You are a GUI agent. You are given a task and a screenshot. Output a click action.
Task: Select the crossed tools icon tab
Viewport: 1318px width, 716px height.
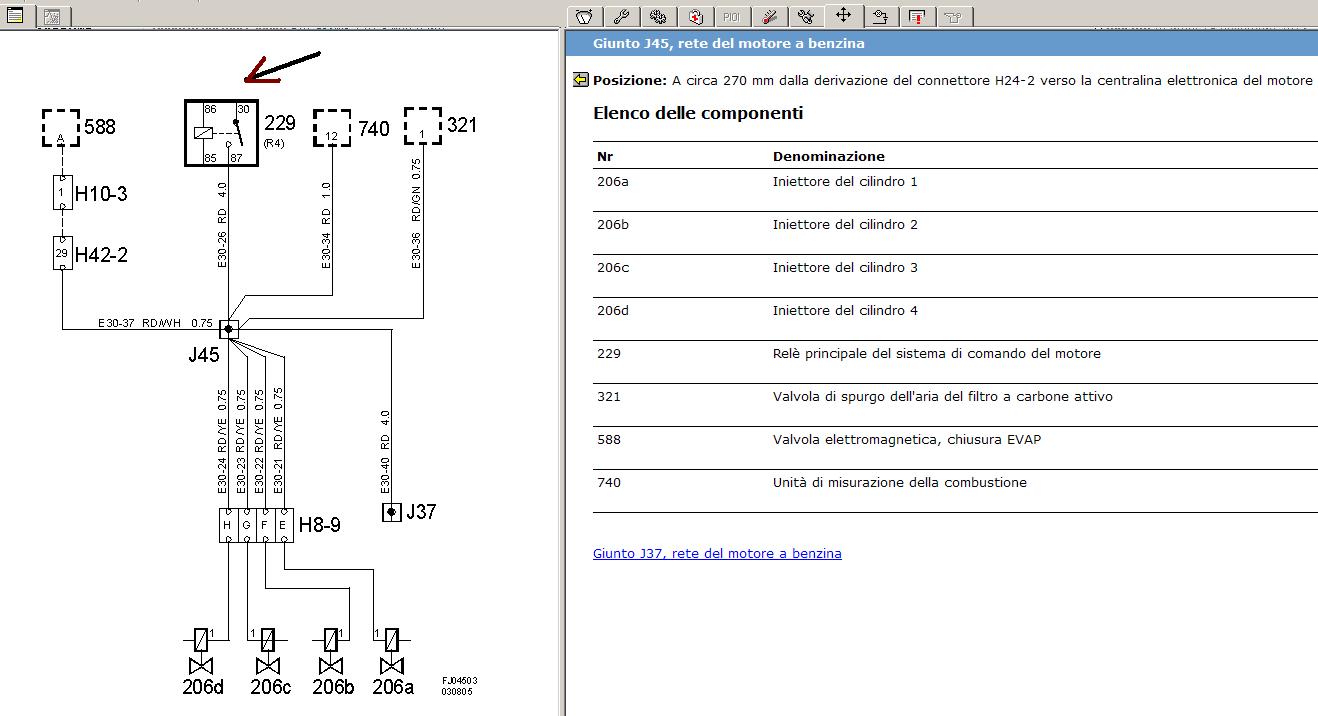point(805,16)
